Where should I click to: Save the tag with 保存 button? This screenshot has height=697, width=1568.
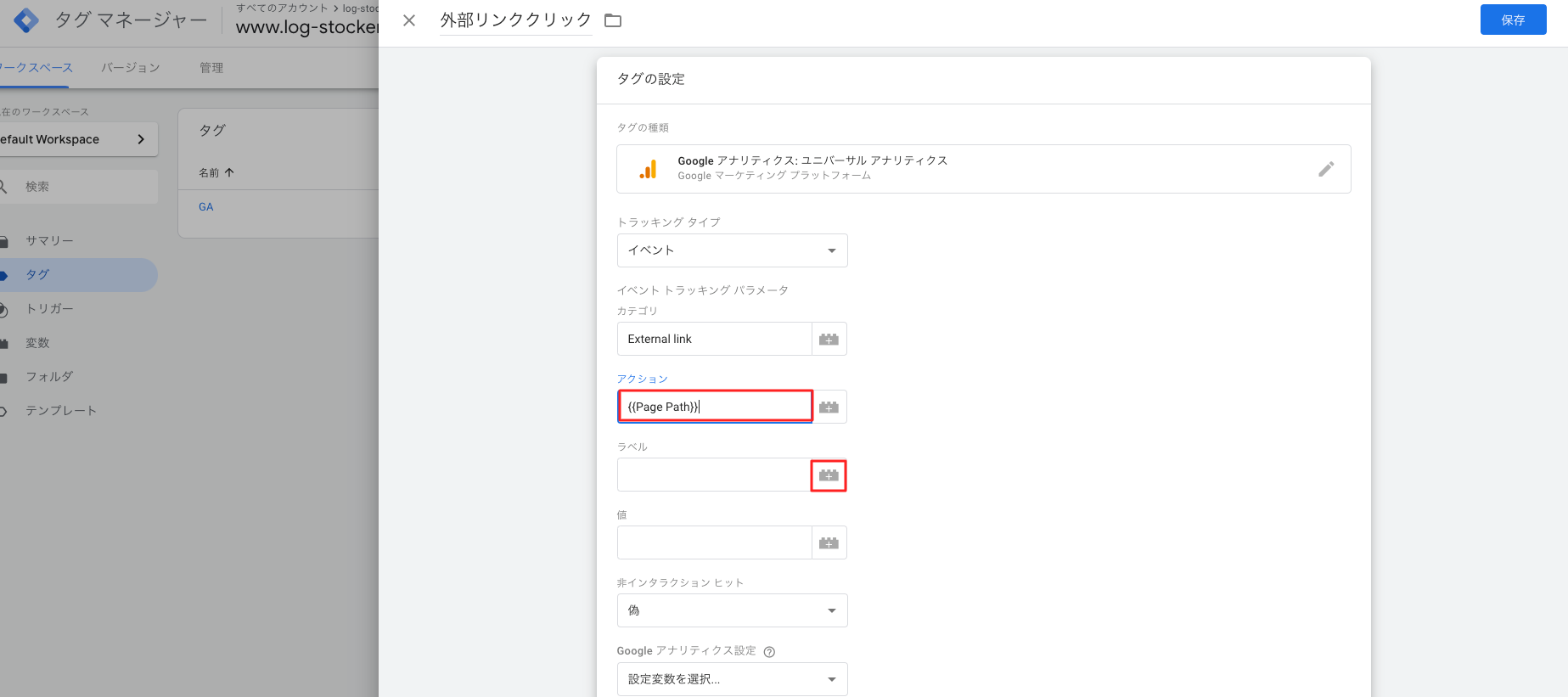pyautogui.click(x=1513, y=20)
